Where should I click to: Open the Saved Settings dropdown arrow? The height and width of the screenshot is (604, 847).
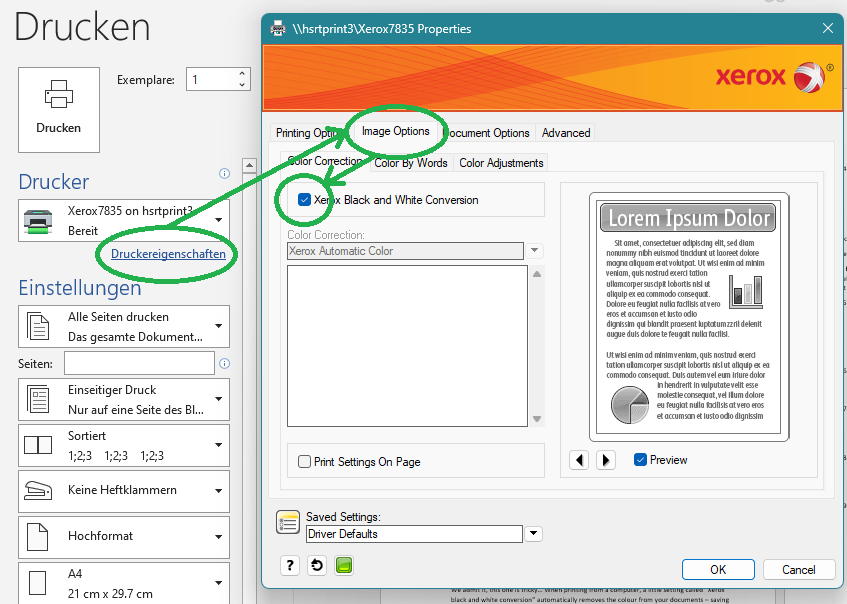[x=533, y=534]
